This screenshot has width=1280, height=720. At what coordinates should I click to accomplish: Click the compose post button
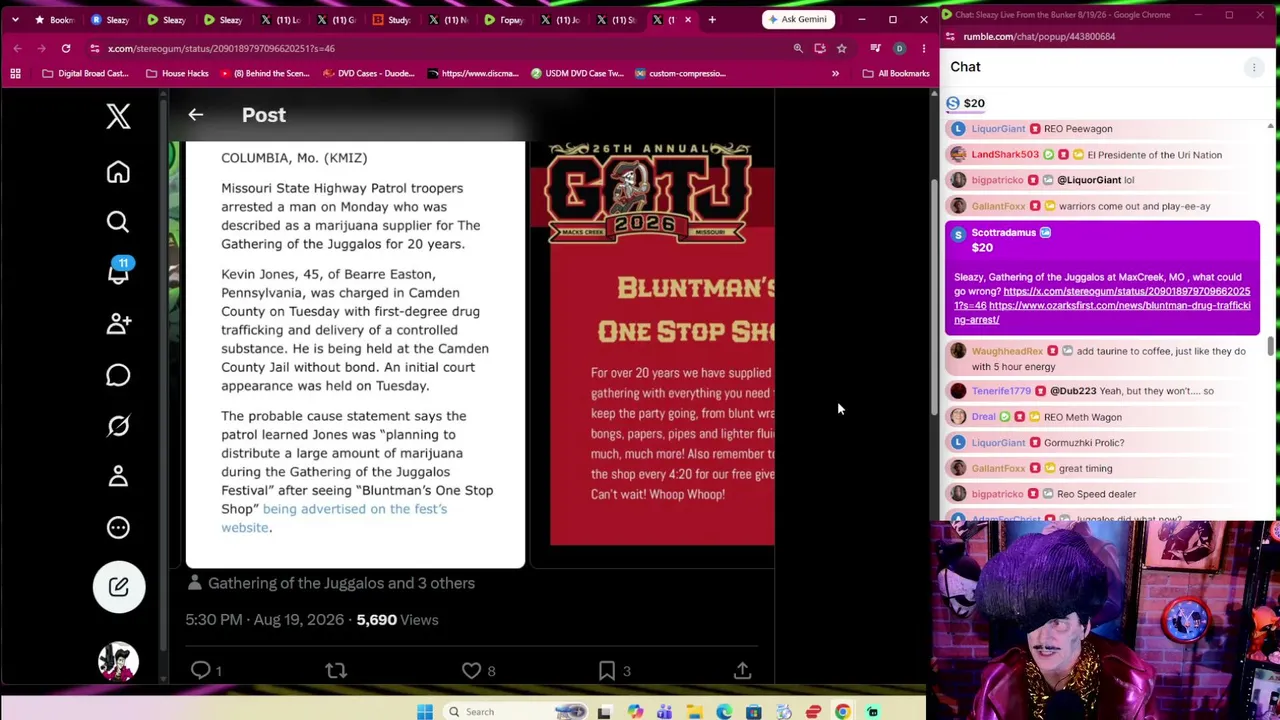tap(118, 587)
